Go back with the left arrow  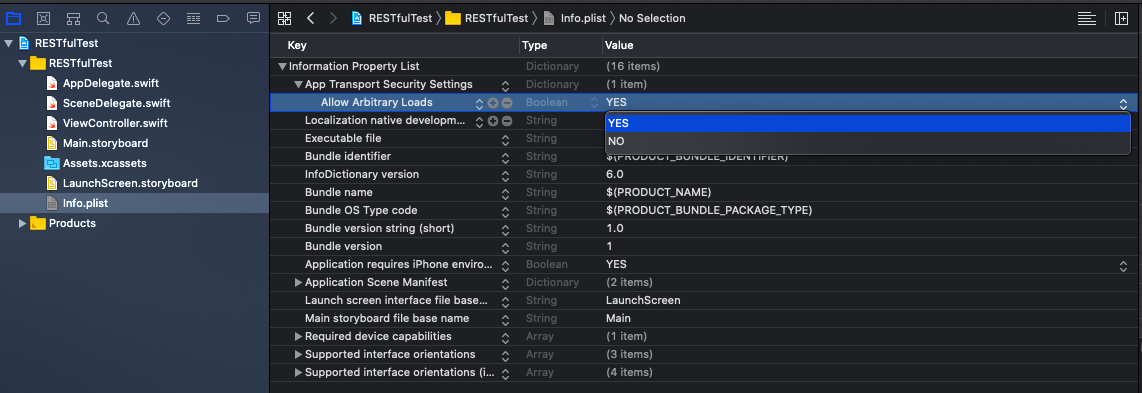point(311,18)
